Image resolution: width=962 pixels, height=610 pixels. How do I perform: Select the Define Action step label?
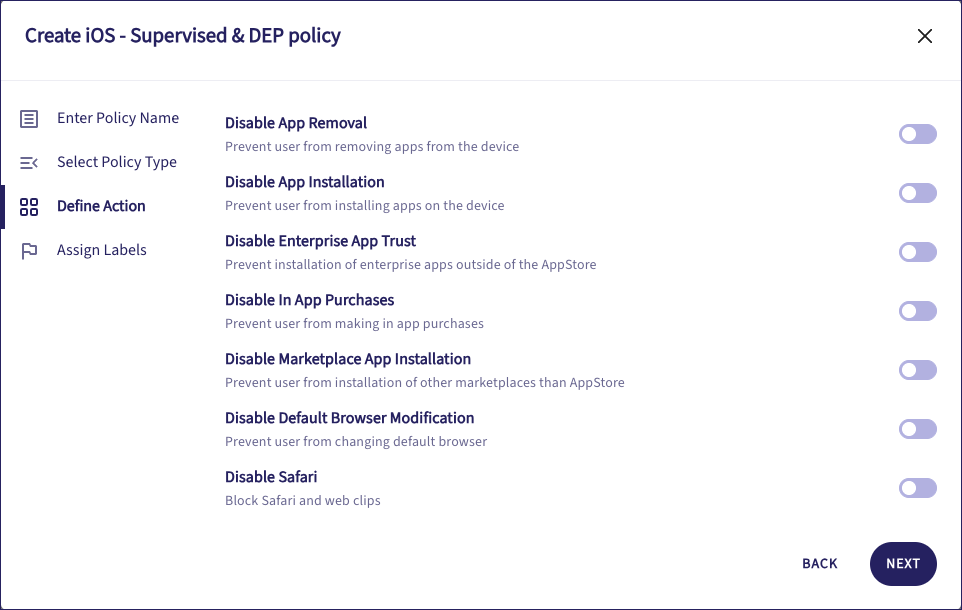pos(101,206)
